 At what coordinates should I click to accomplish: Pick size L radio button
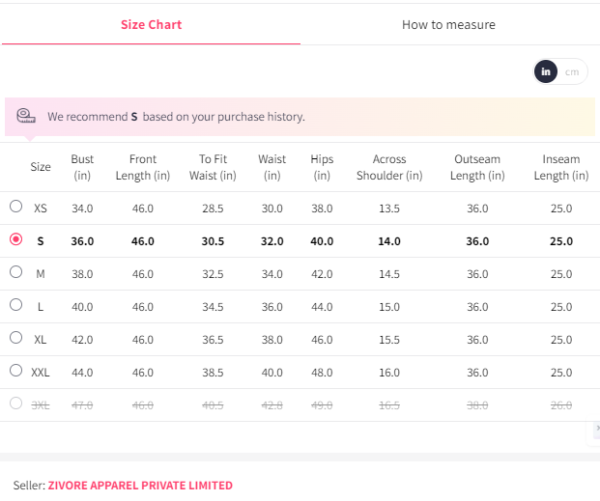(16, 305)
